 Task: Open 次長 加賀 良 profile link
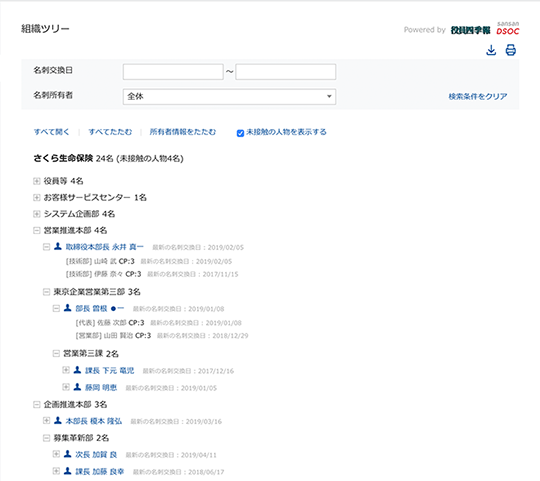[x=96, y=455]
